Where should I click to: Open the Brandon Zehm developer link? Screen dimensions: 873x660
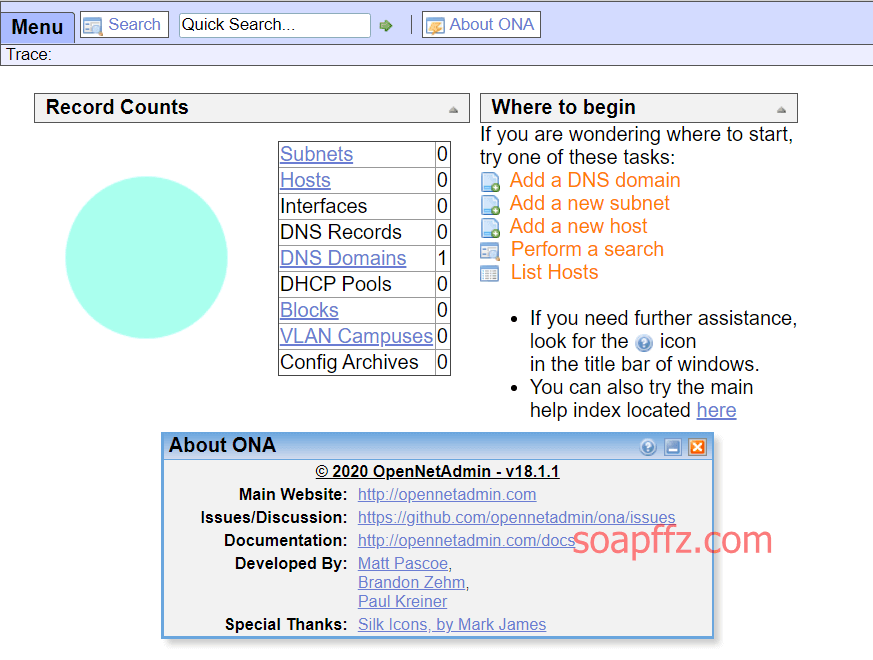point(411,583)
